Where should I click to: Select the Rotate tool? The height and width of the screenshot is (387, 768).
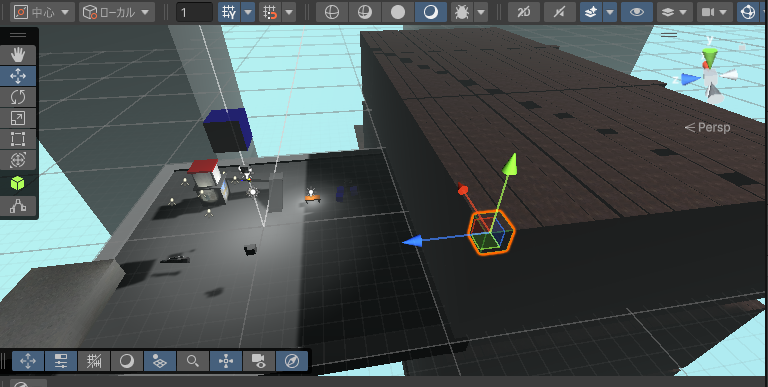point(18,97)
